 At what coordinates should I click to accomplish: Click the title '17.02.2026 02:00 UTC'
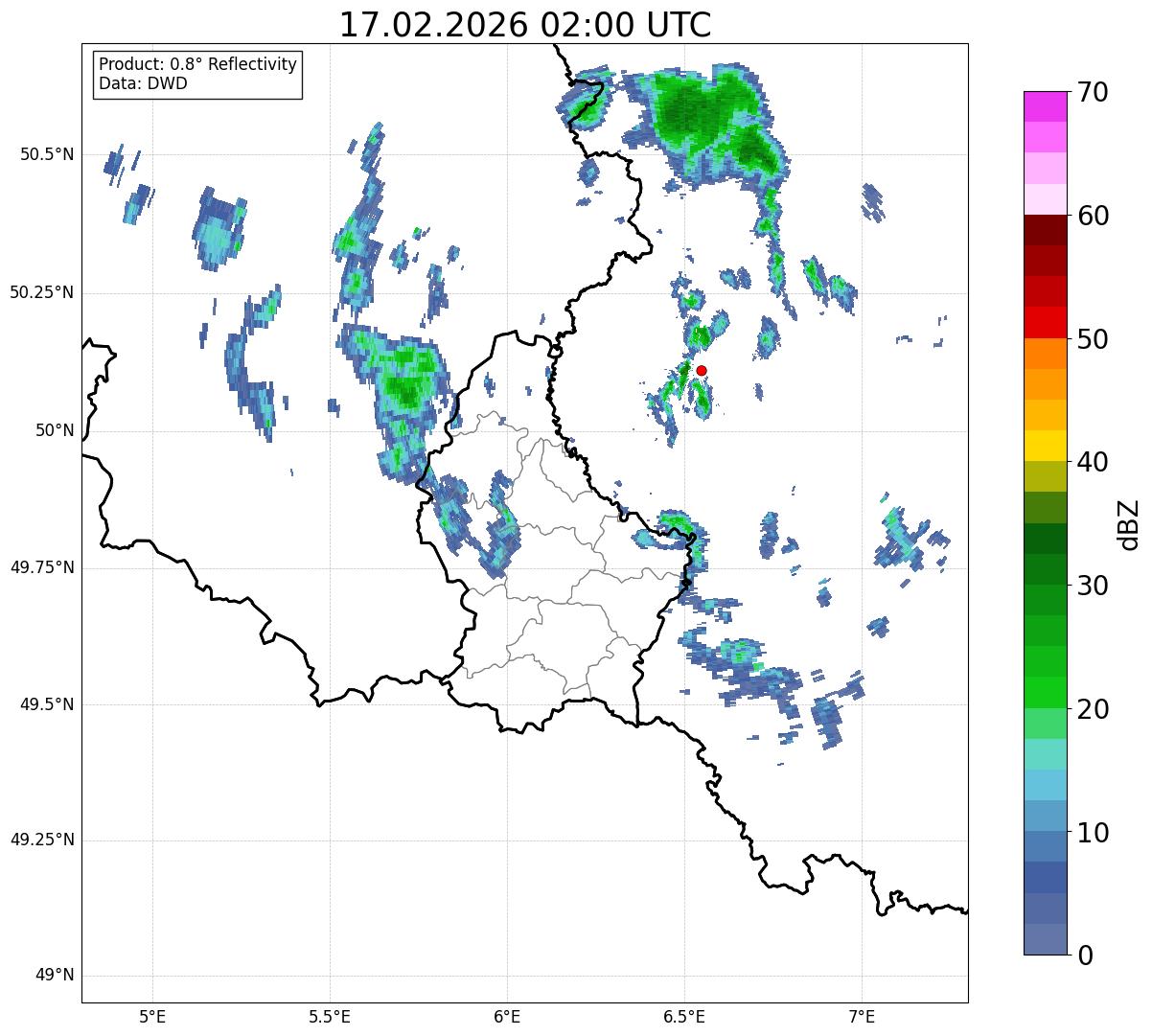pos(525,25)
